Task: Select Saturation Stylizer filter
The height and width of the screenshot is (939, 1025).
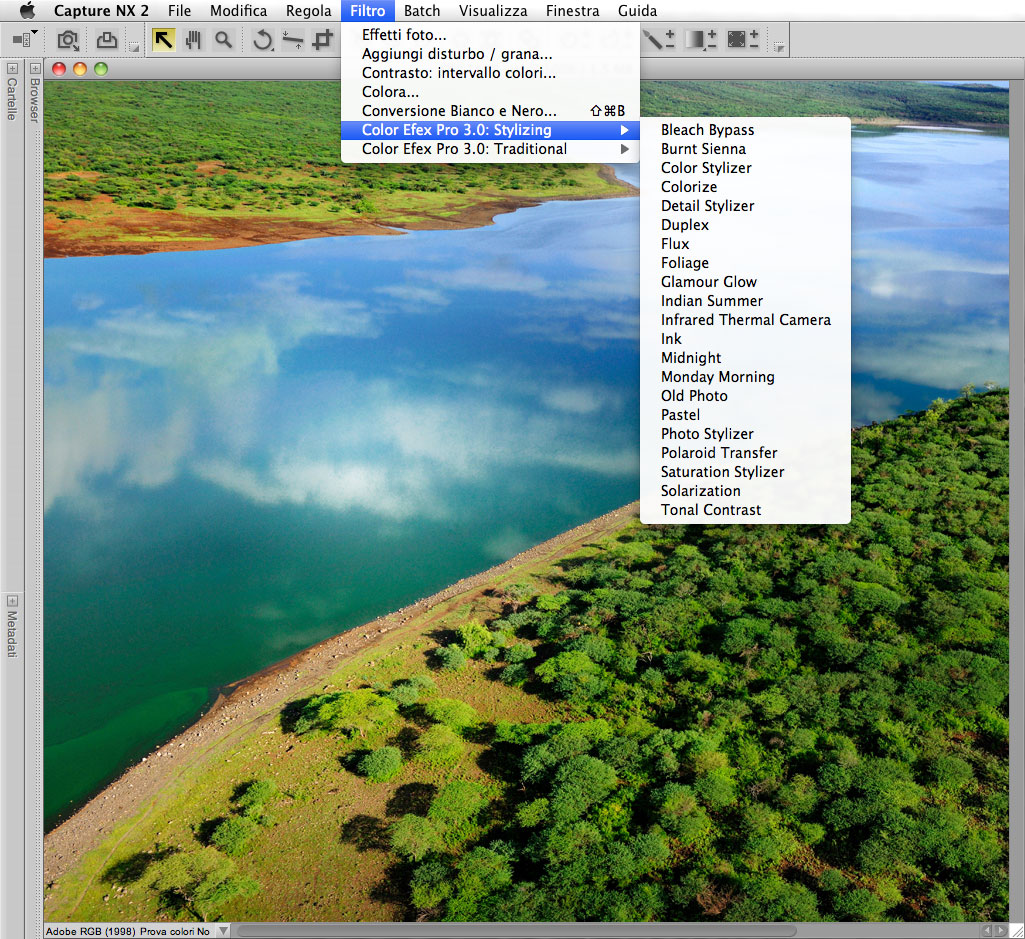Action: click(745, 471)
